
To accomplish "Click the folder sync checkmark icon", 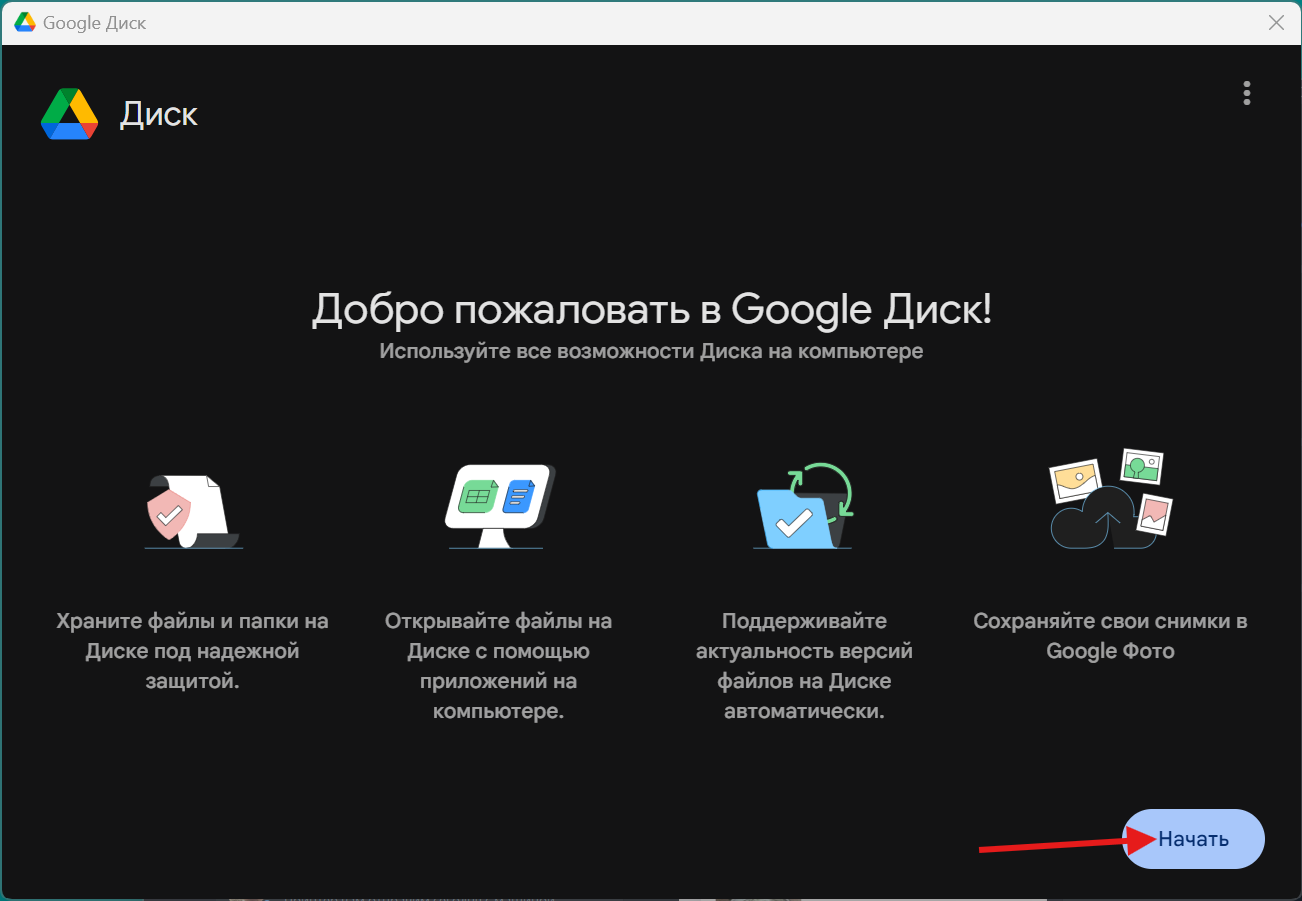I will (x=803, y=505).
